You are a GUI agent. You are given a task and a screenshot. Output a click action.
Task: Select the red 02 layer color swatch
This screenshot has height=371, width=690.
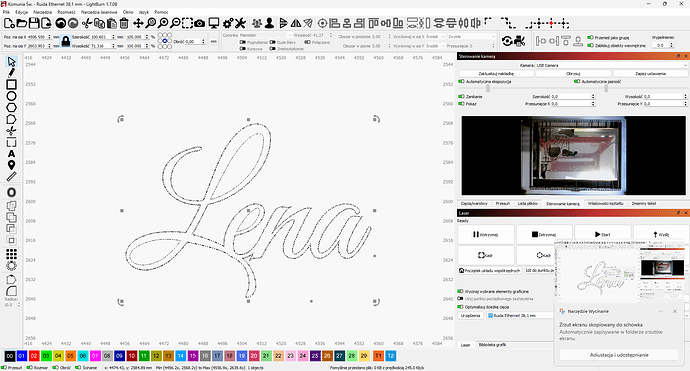[34, 356]
